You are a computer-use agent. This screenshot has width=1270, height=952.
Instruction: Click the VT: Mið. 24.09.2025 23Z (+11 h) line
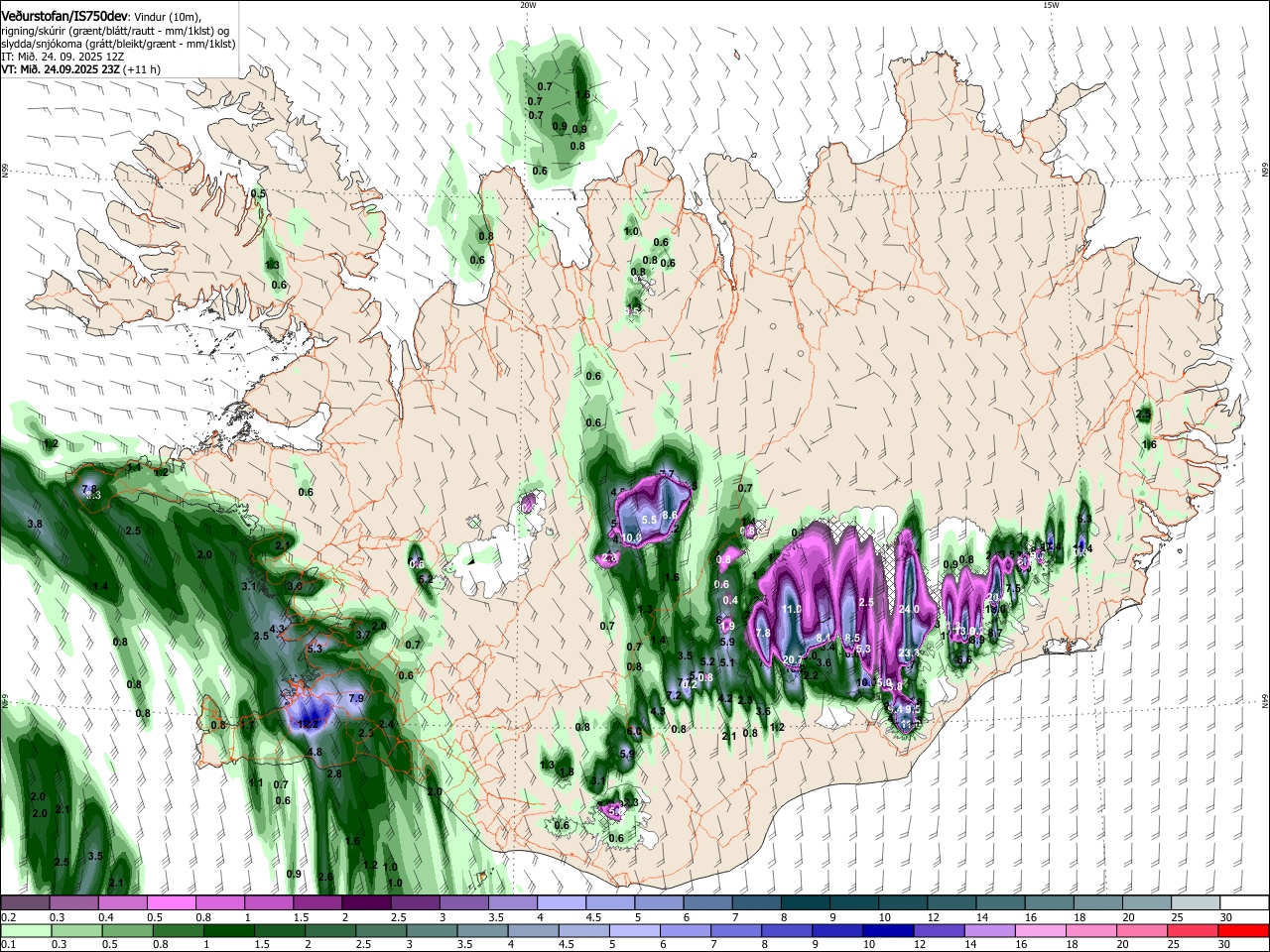click(x=81, y=69)
